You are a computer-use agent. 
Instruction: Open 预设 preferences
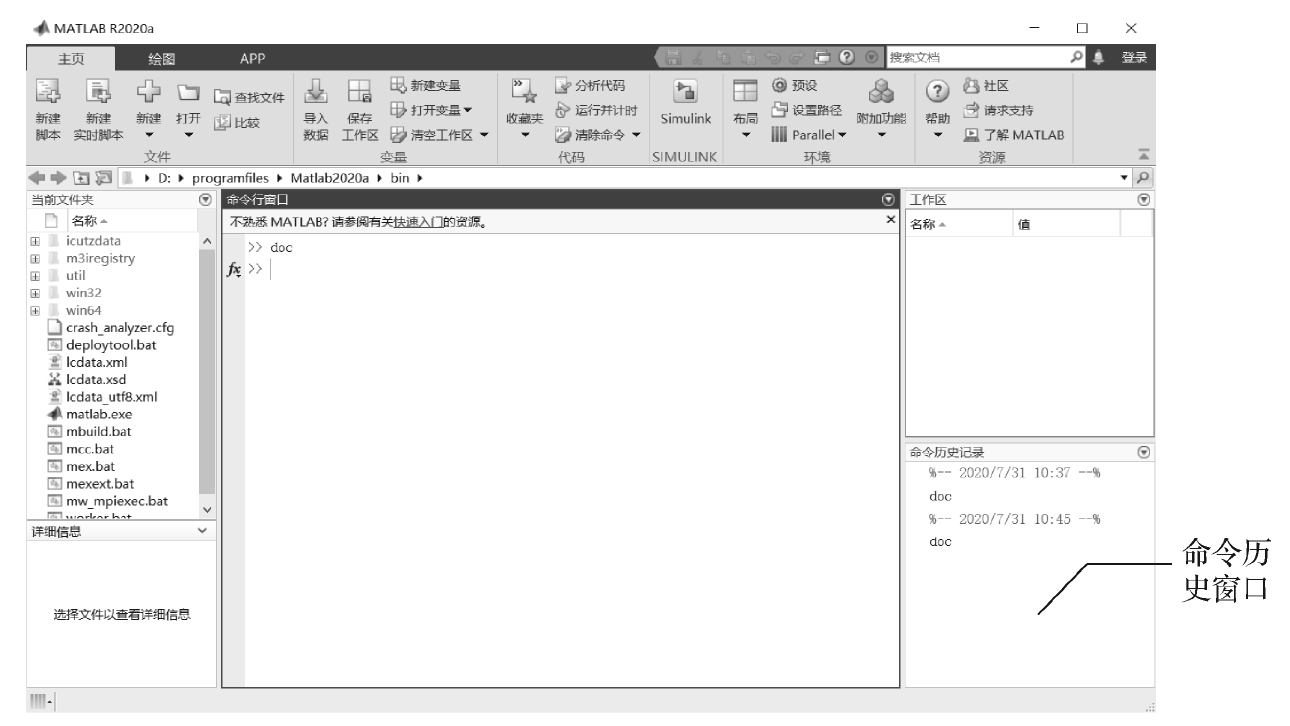click(795, 87)
